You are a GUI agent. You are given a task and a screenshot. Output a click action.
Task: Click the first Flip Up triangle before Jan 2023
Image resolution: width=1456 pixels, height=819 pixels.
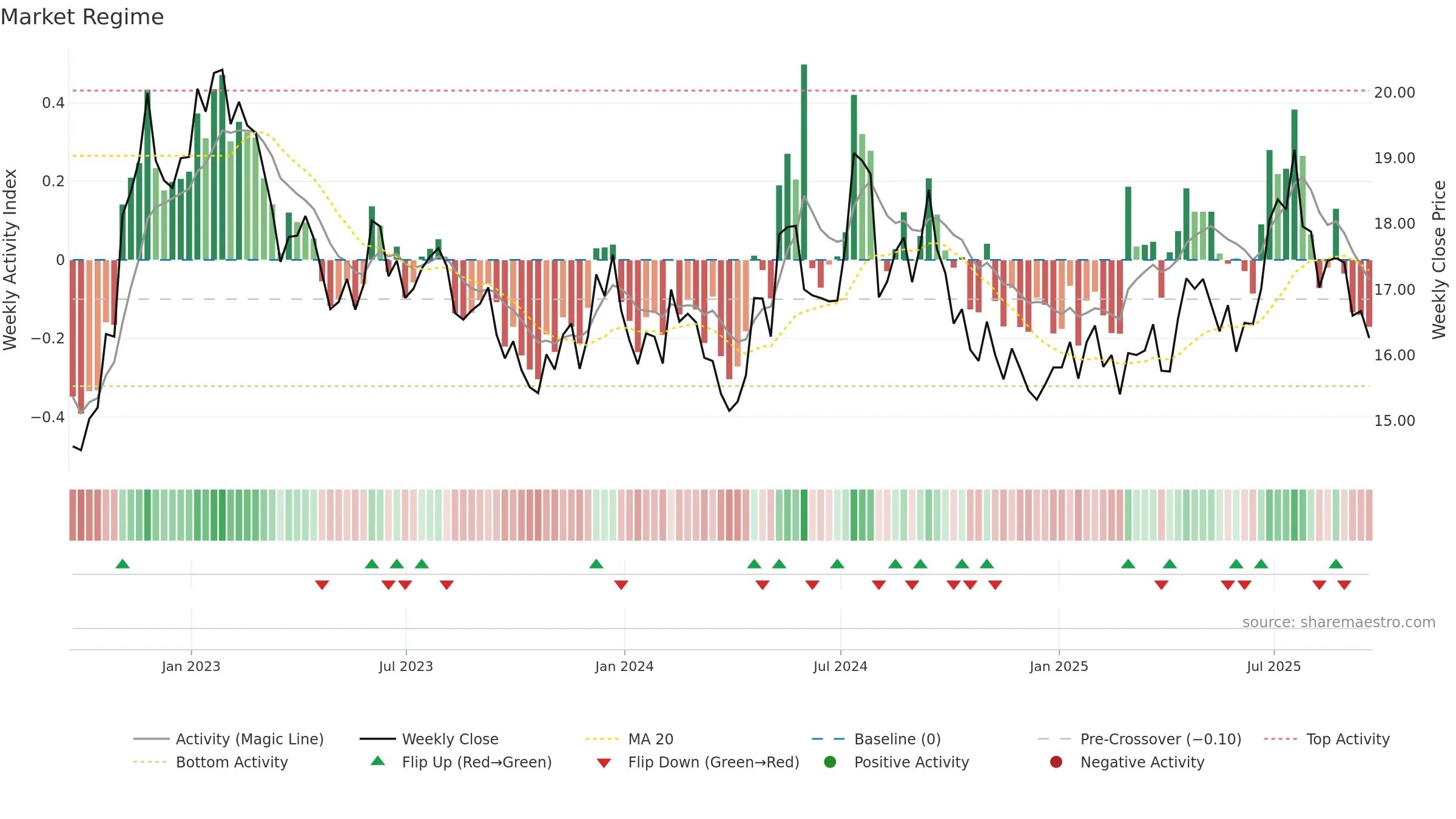click(123, 564)
